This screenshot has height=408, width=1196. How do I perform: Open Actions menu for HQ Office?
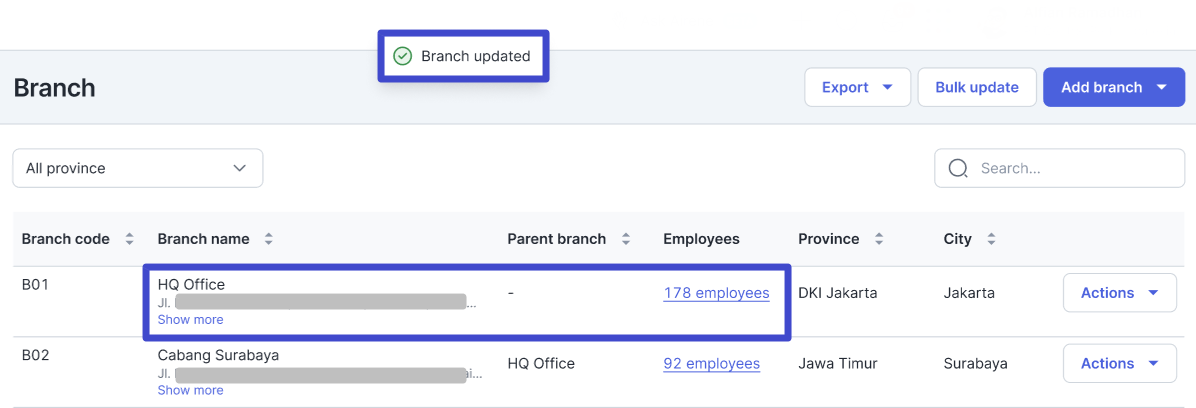tap(1119, 293)
